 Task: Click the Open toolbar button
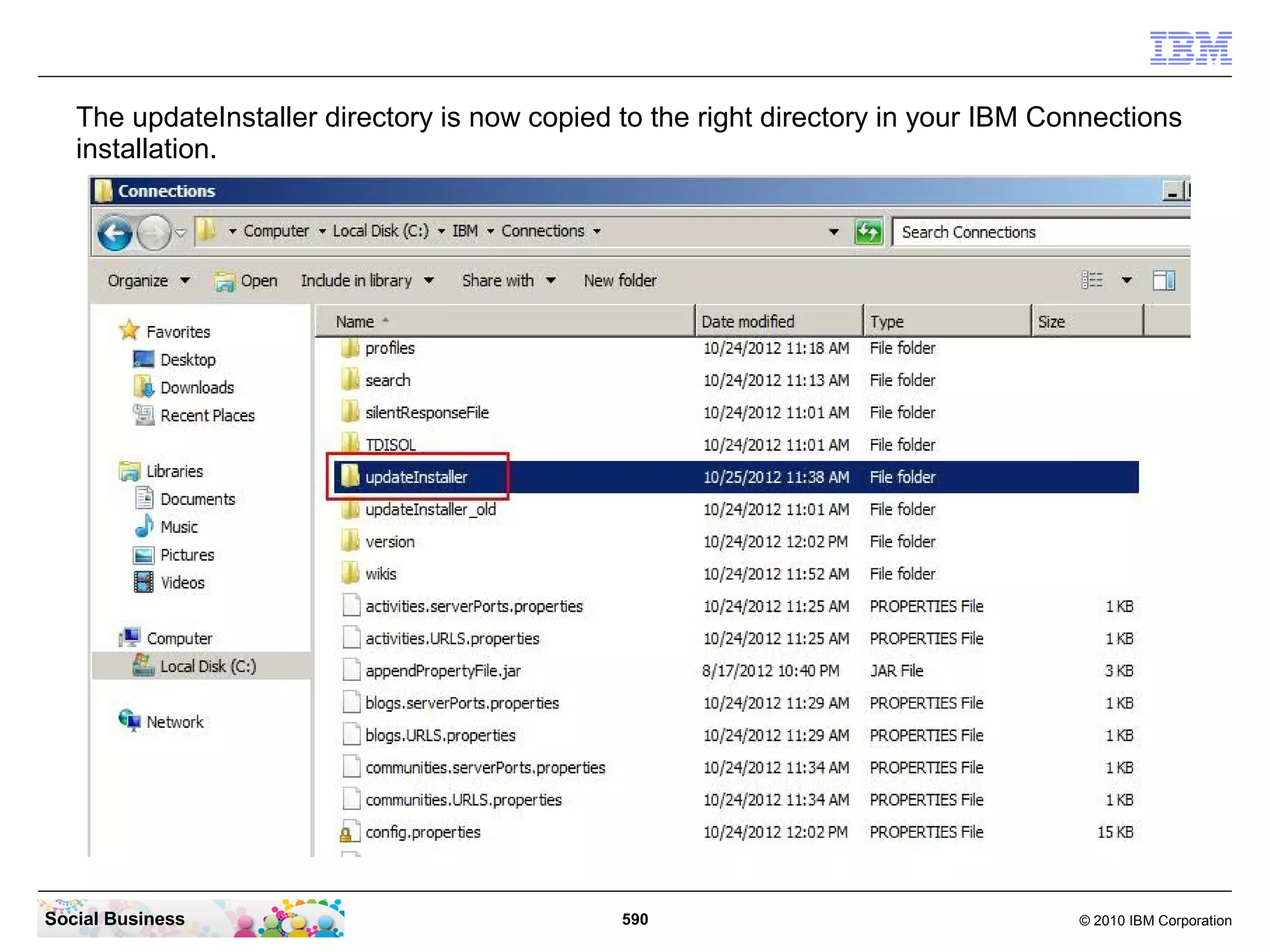click(246, 281)
